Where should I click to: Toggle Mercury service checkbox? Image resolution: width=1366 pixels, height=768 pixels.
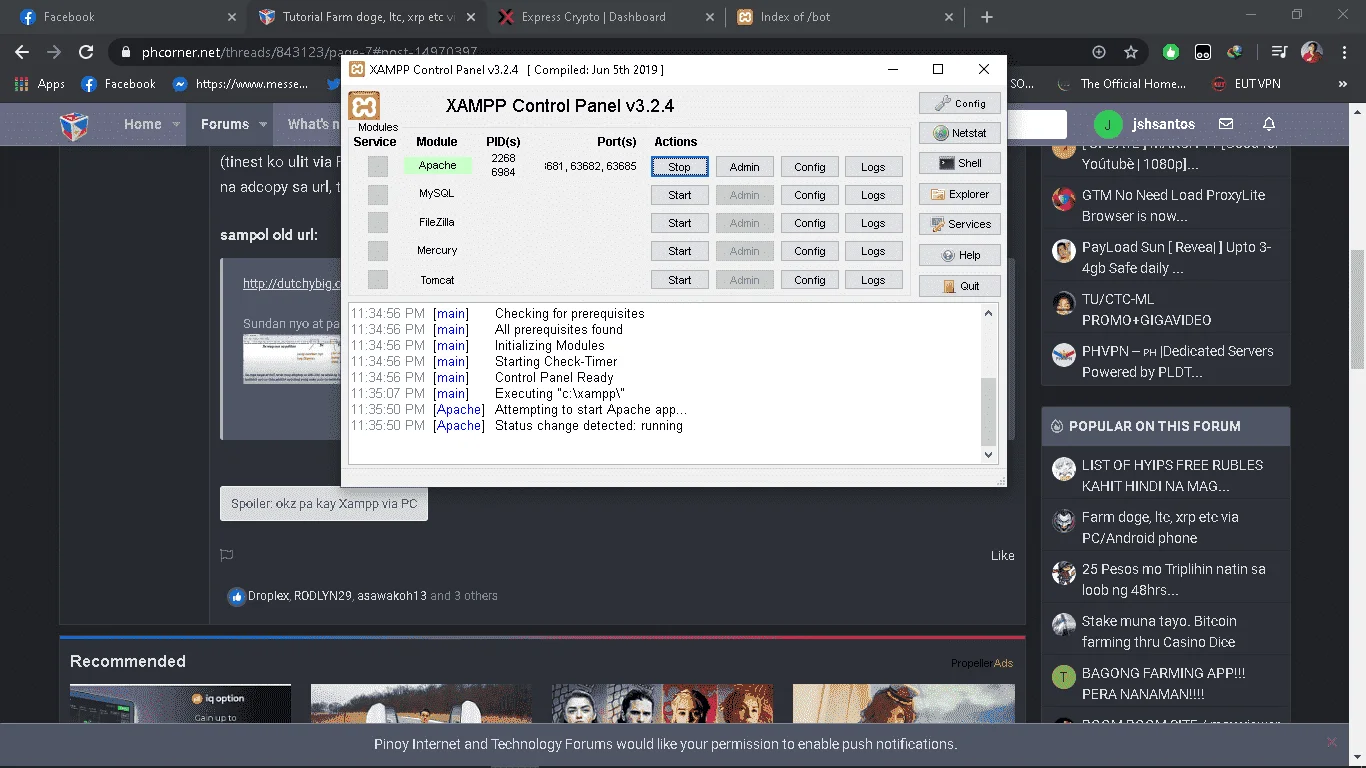tap(377, 250)
